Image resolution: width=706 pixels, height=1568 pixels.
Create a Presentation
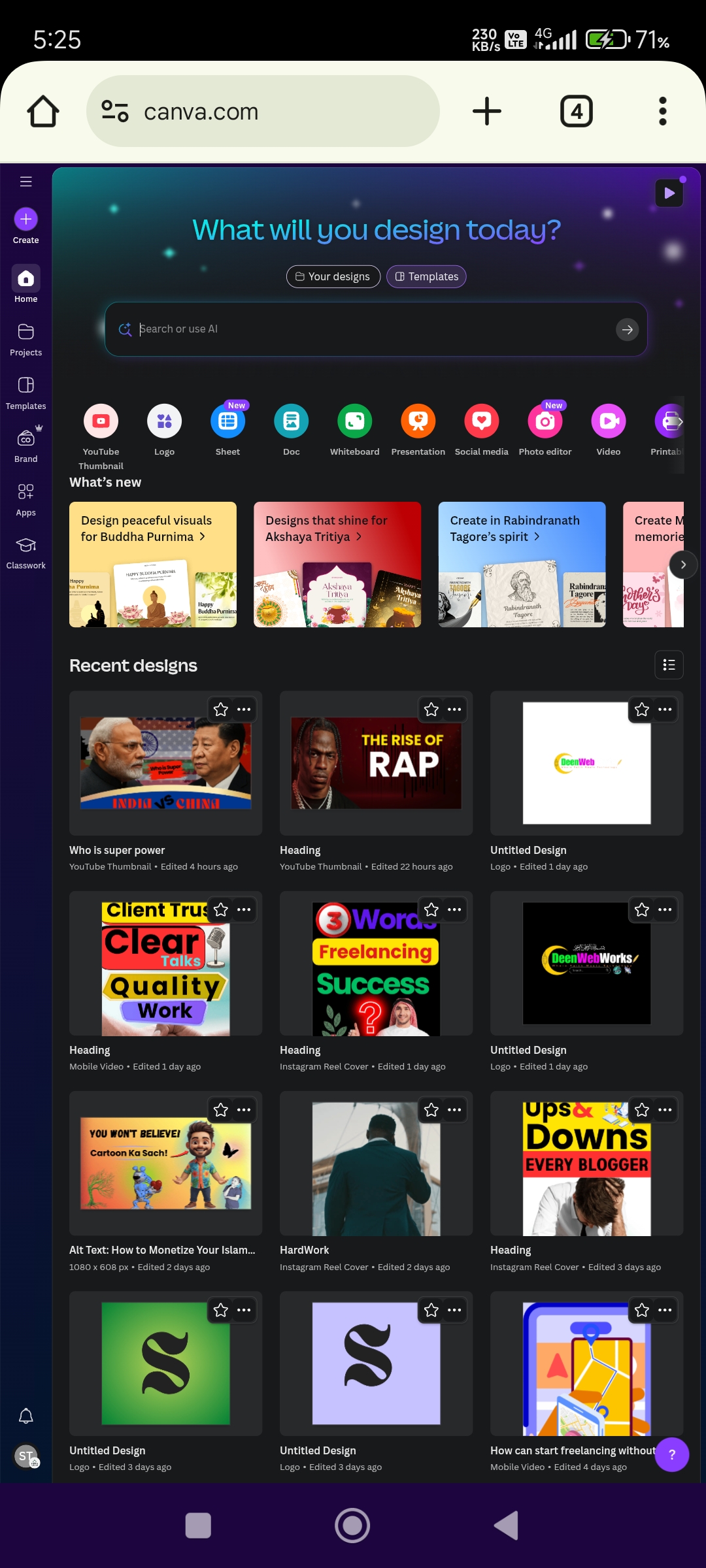click(418, 430)
